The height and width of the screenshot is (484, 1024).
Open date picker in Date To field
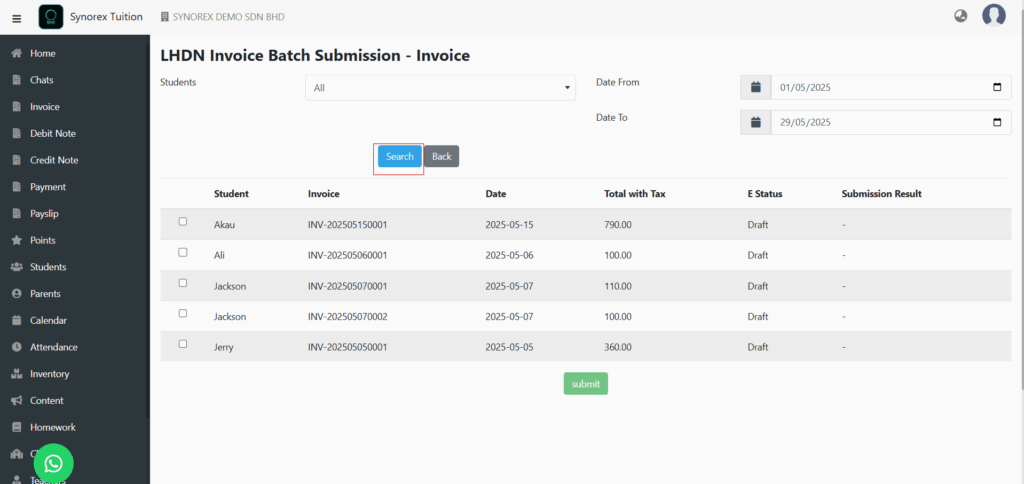pyautogui.click(x=997, y=122)
